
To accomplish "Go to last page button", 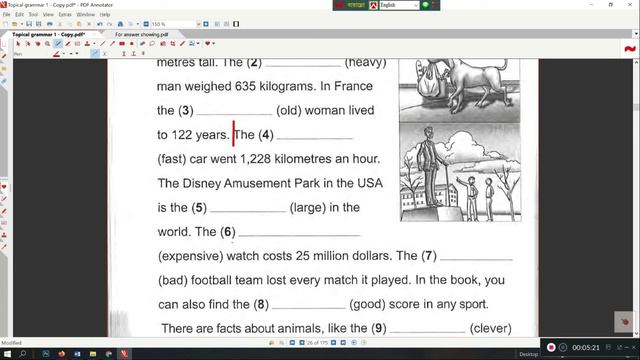I will click(x=343, y=342).
